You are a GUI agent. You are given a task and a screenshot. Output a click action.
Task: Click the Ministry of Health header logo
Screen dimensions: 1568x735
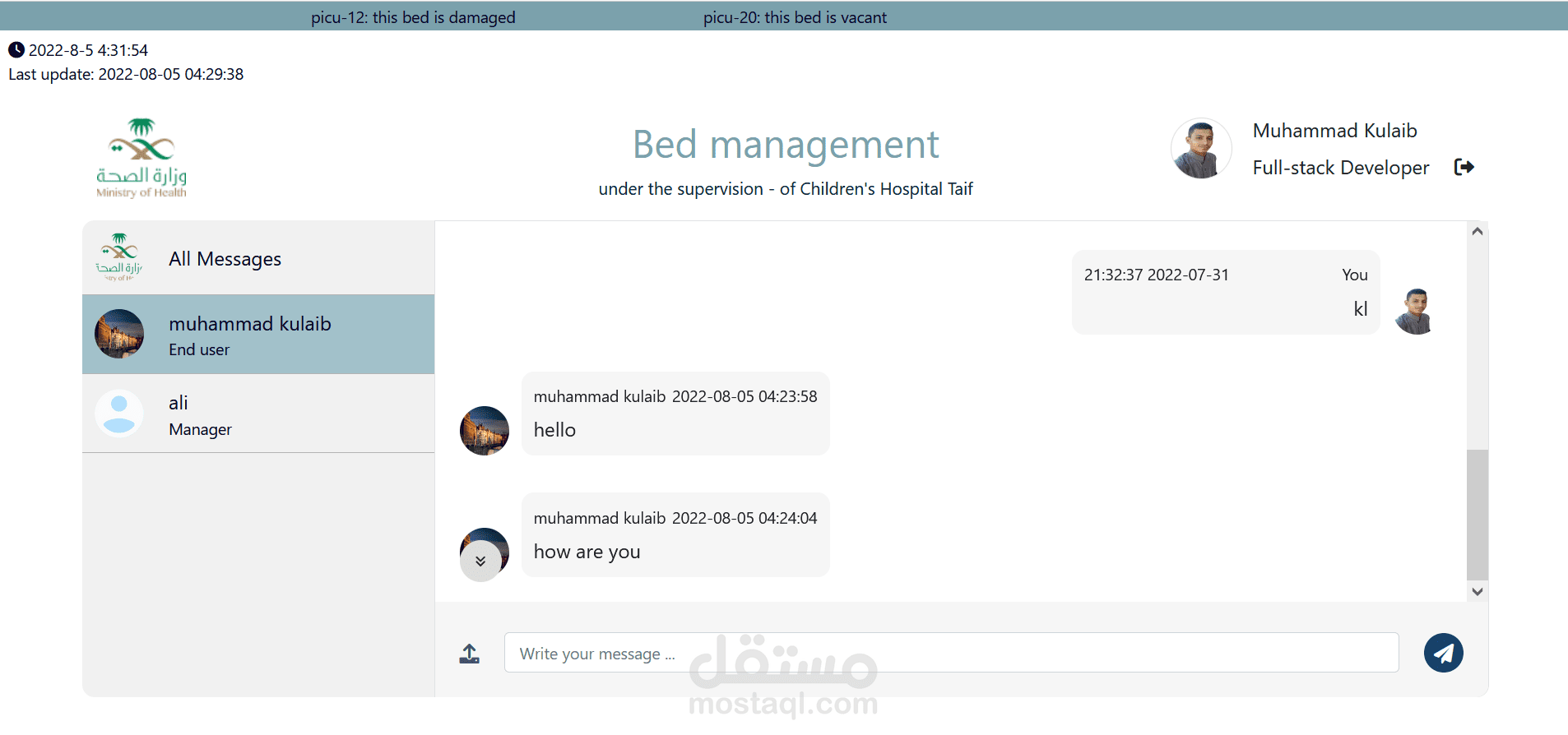[141, 158]
